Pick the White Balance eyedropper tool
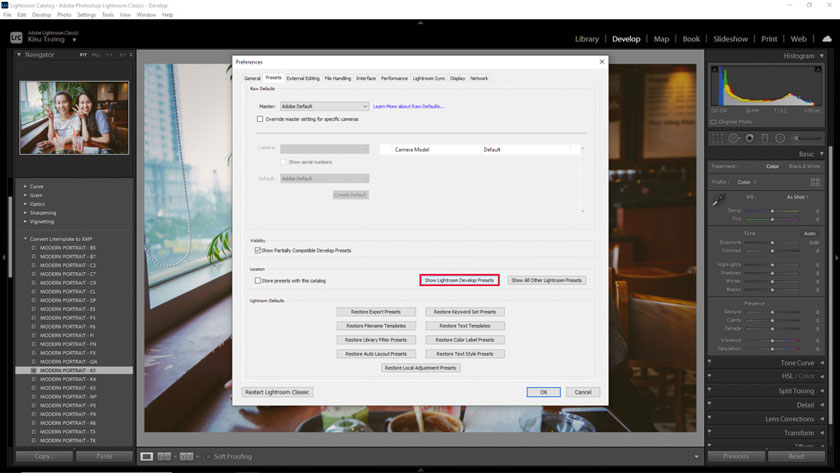This screenshot has height=473, width=840. click(718, 200)
